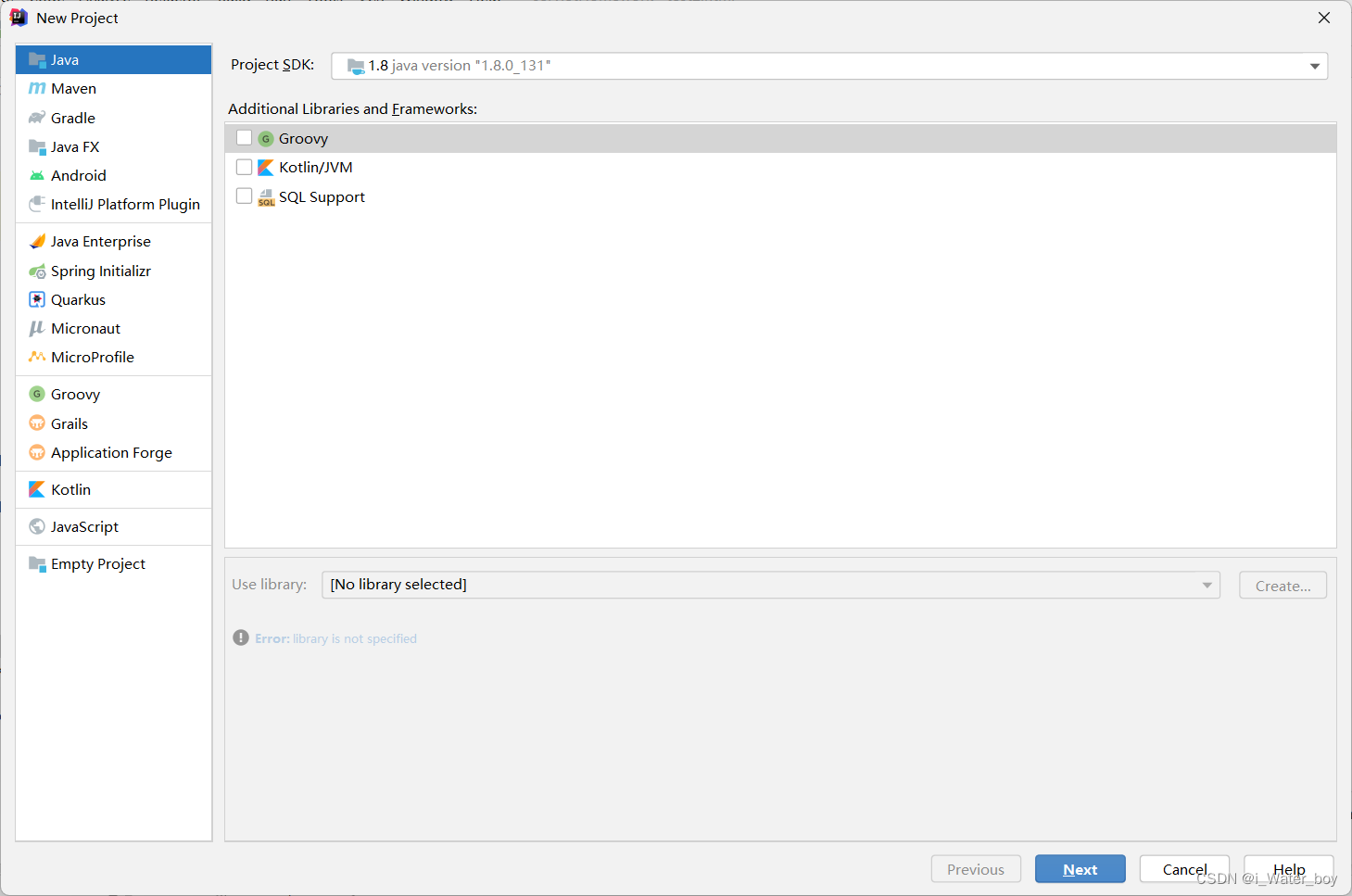Choose Java Enterprise project type
Viewport: 1352px width, 896px height.
pyautogui.click(x=114, y=241)
